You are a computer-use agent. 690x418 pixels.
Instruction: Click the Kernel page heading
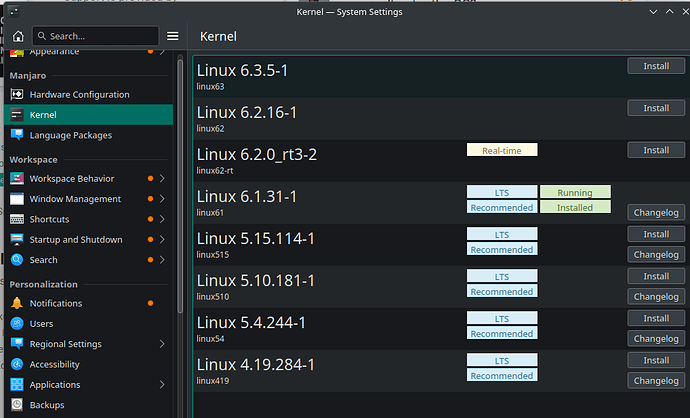coord(218,36)
